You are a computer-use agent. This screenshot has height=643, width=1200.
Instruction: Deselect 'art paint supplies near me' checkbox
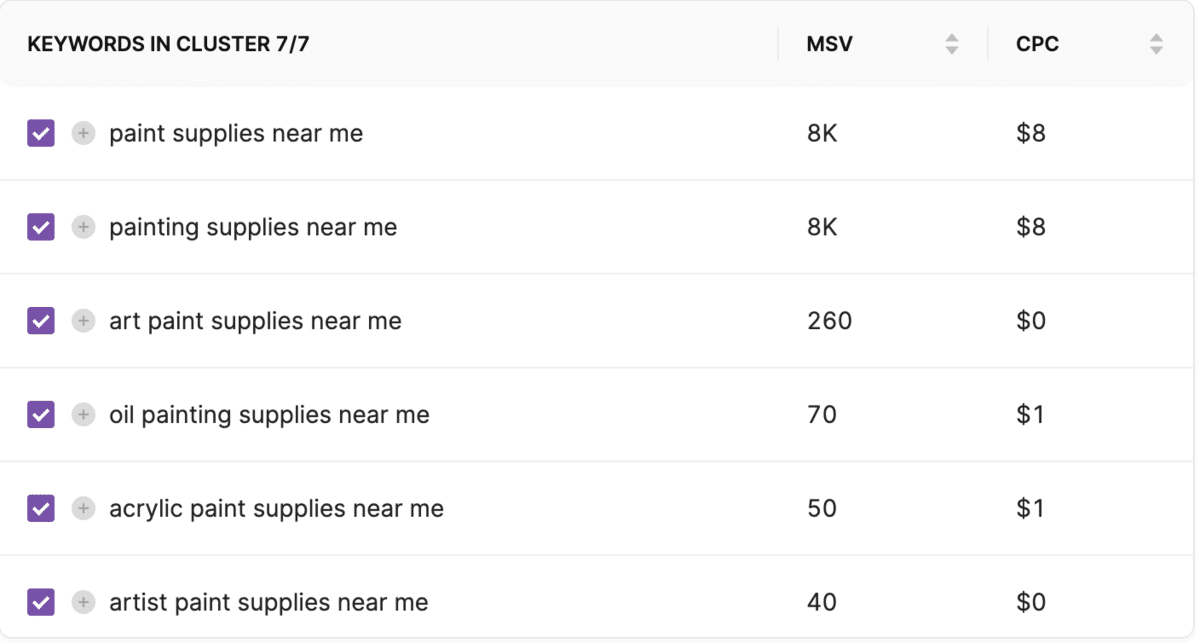pos(41,321)
